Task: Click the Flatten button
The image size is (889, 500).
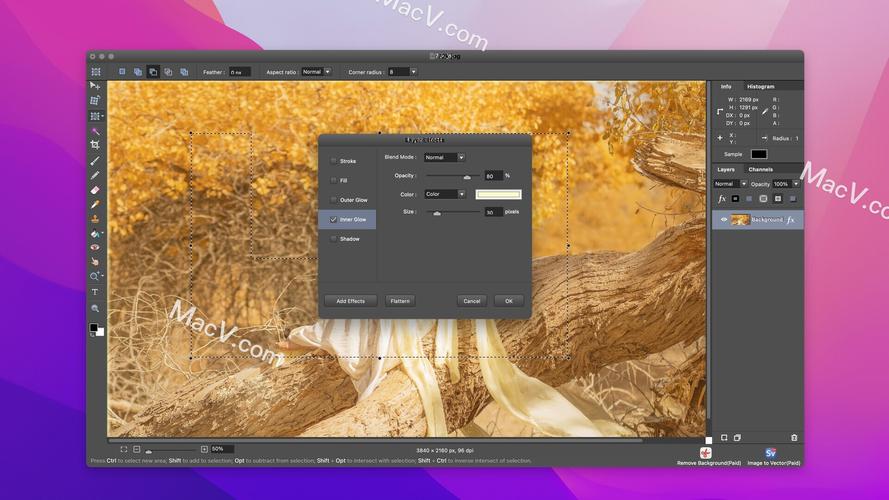Action: [x=400, y=301]
